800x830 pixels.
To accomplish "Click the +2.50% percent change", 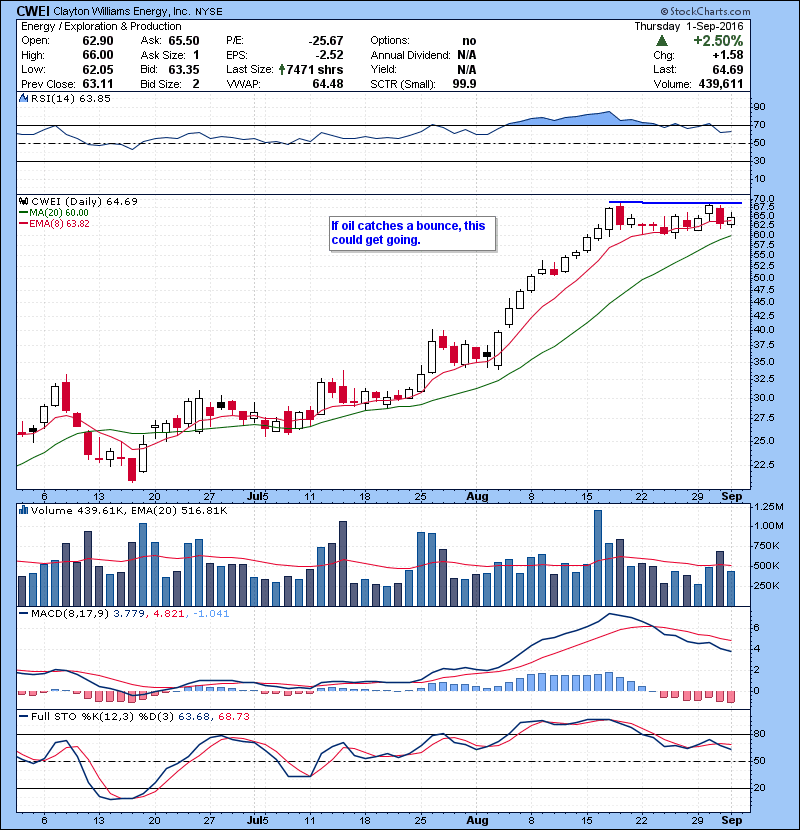I will click(718, 41).
